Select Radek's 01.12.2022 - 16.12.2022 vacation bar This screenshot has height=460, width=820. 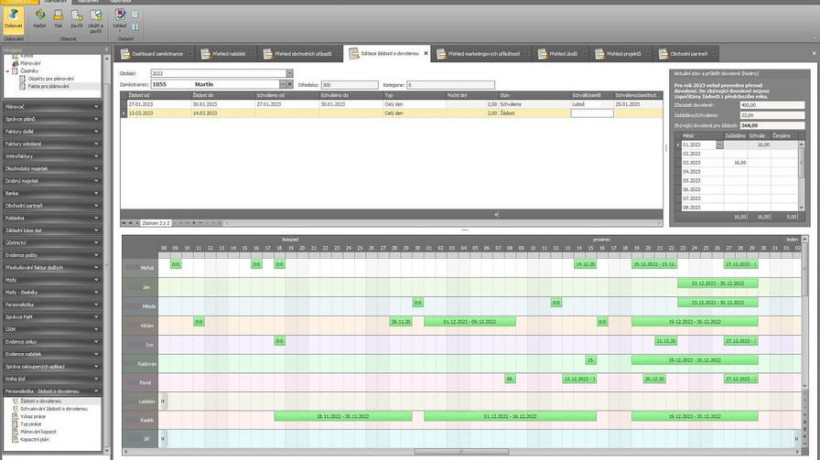point(510,416)
